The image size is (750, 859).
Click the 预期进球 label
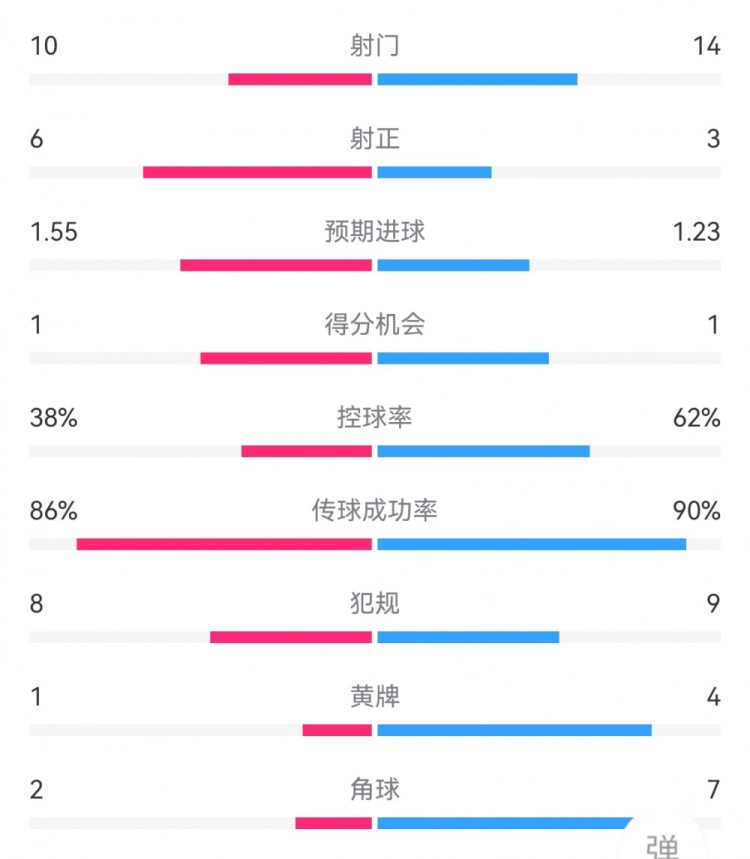[375, 231]
